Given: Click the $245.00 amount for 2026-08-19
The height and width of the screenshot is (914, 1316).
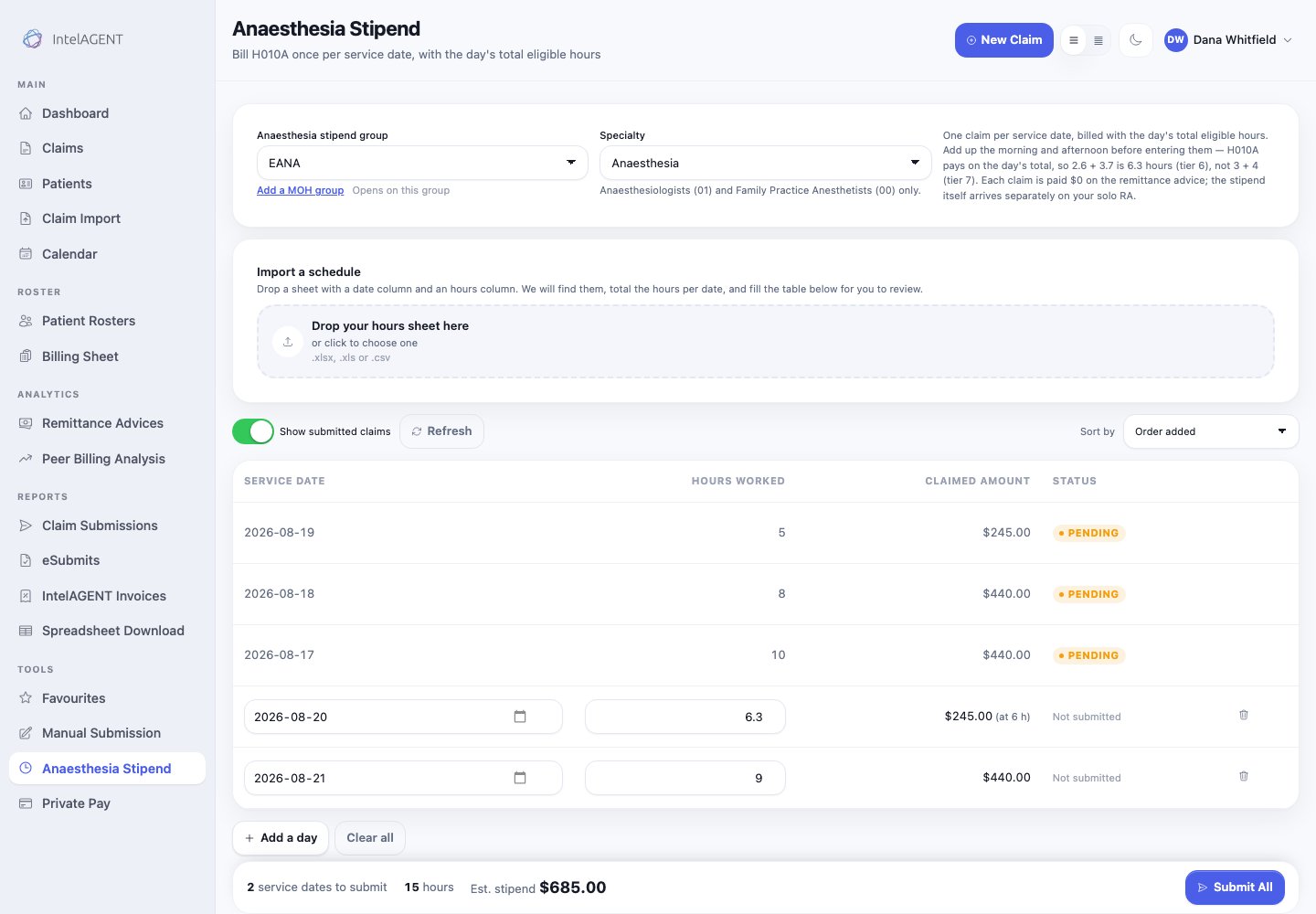Looking at the screenshot, I should 1006,532.
